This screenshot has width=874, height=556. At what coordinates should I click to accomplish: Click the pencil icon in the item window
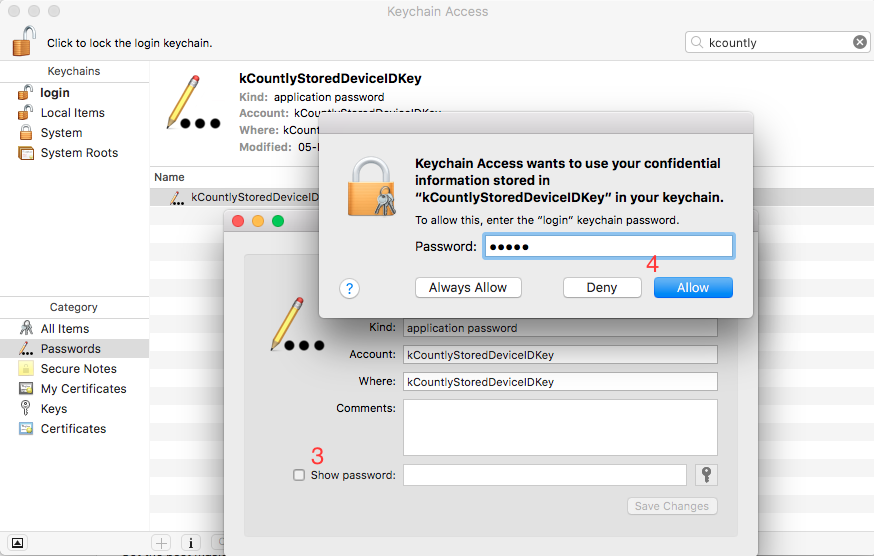pos(297,325)
